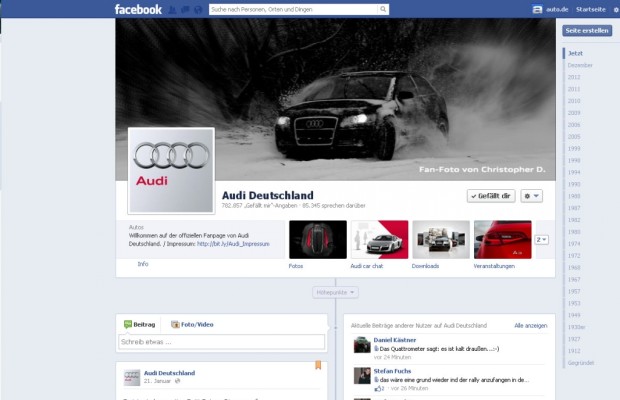
Task: Jump to 1912 in timeline
Action: pos(574,351)
